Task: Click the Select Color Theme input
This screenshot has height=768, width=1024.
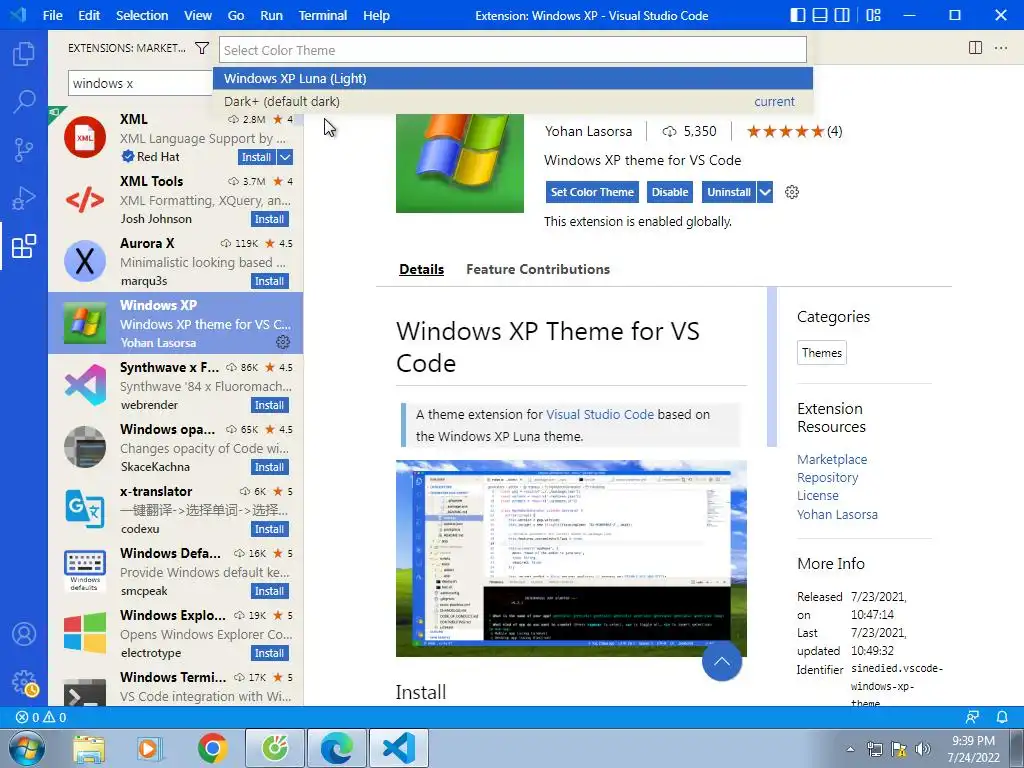Action: click(513, 50)
